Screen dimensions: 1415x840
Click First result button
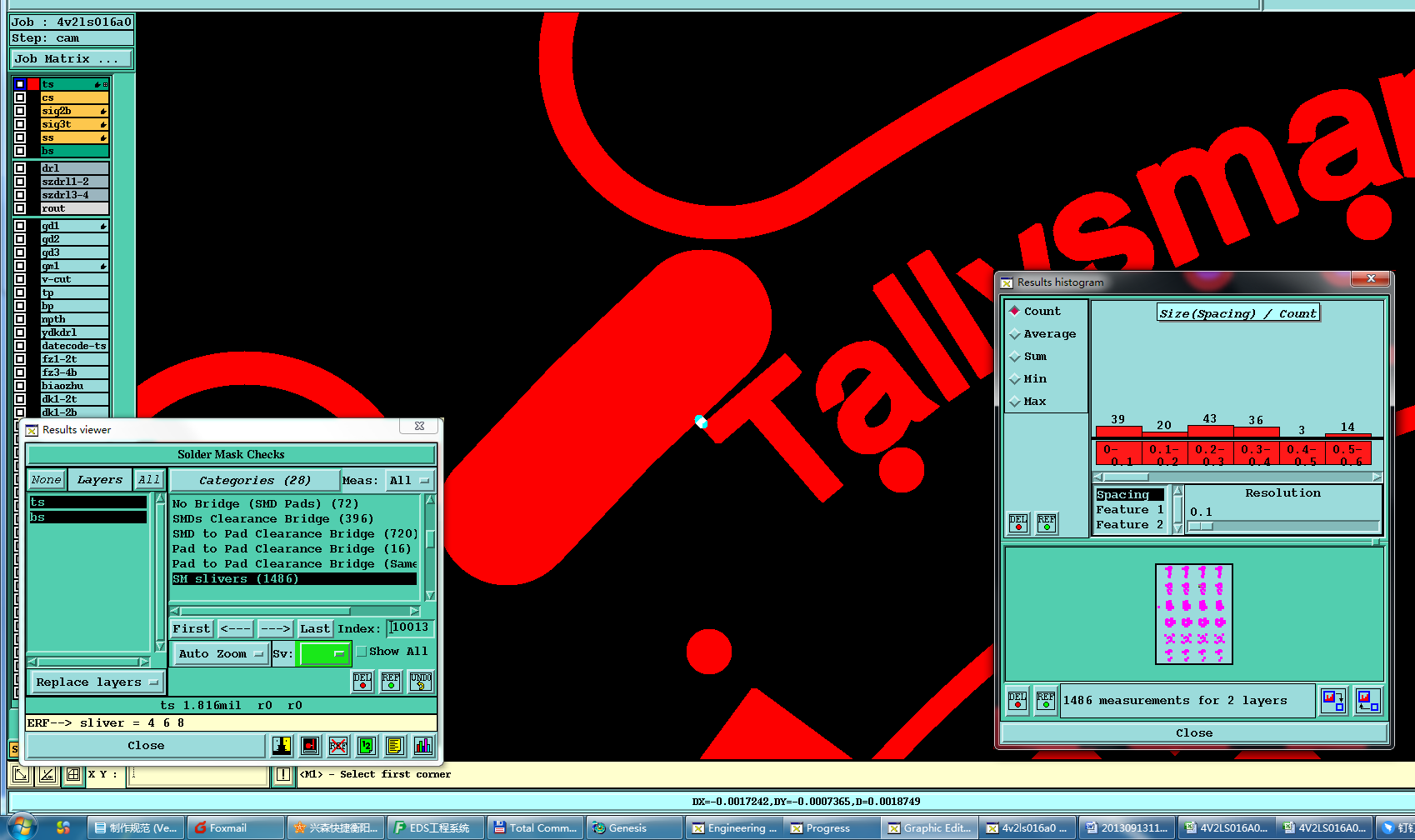(x=192, y=628)
